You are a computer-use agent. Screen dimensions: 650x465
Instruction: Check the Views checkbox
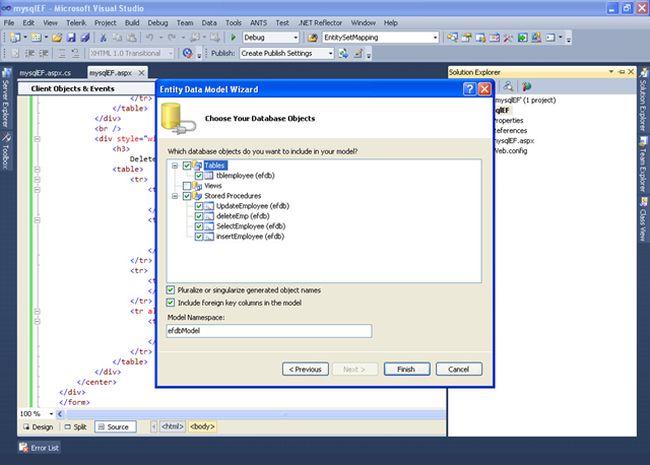coord(187,186)
